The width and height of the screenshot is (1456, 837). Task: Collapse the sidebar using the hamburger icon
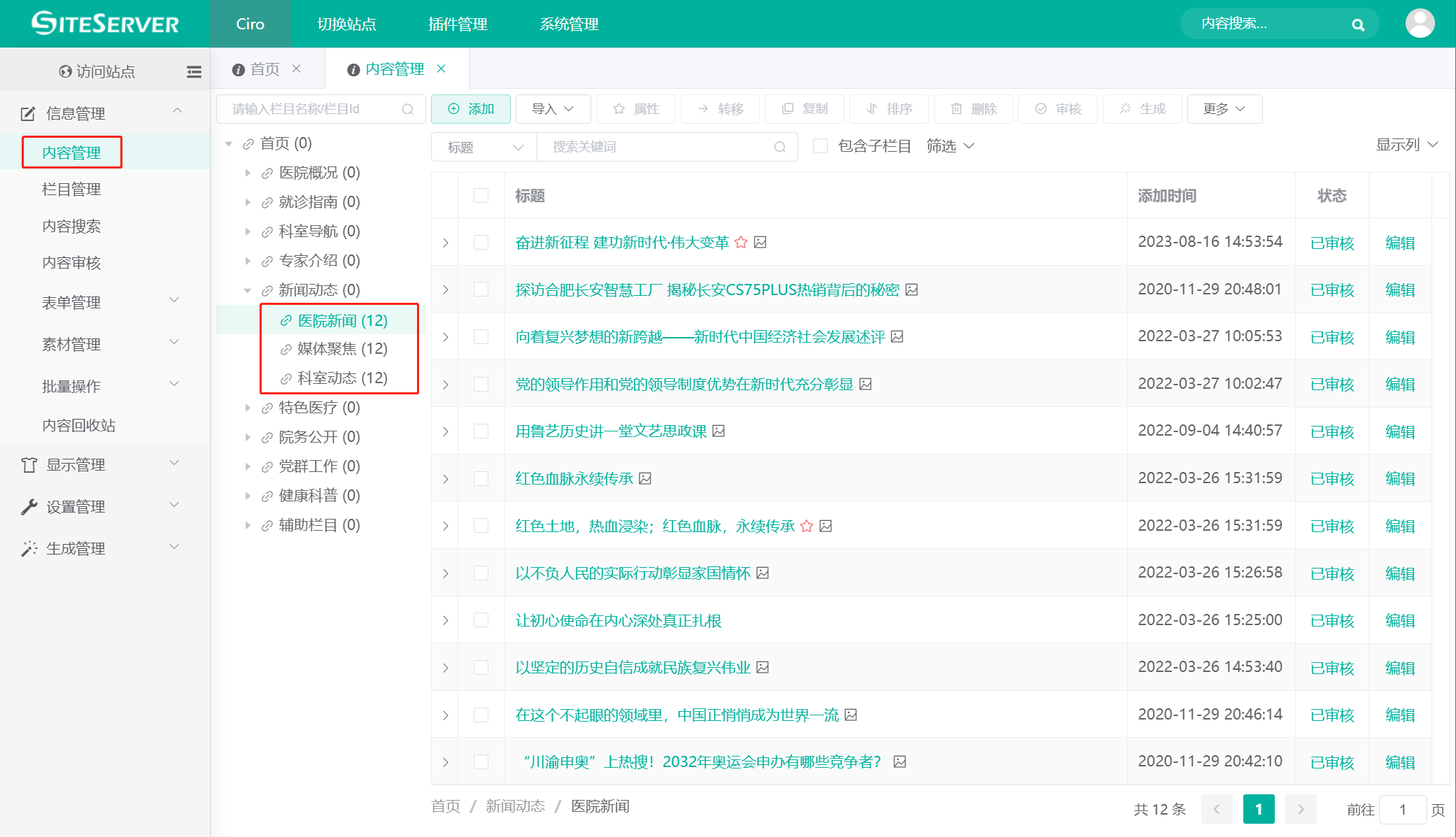pyautogui.click(x=194, y=71)
